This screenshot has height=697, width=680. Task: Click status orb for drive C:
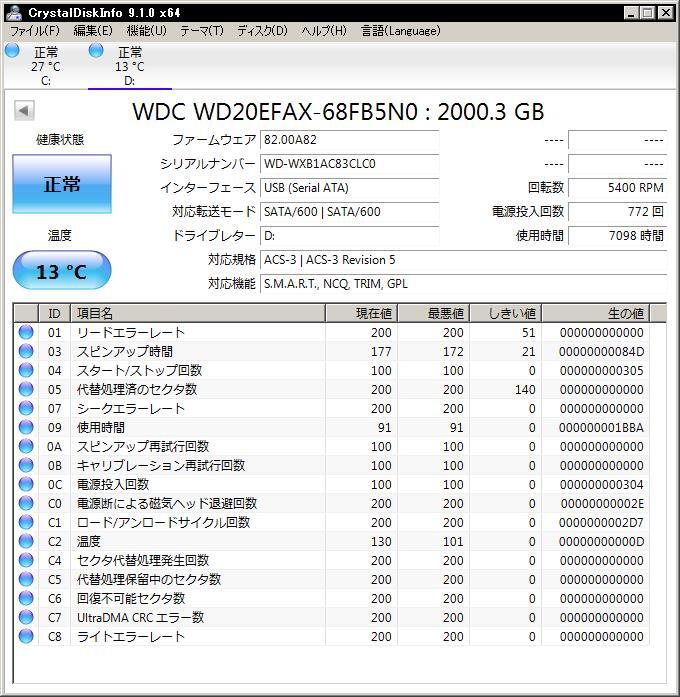tap(12, 50)
